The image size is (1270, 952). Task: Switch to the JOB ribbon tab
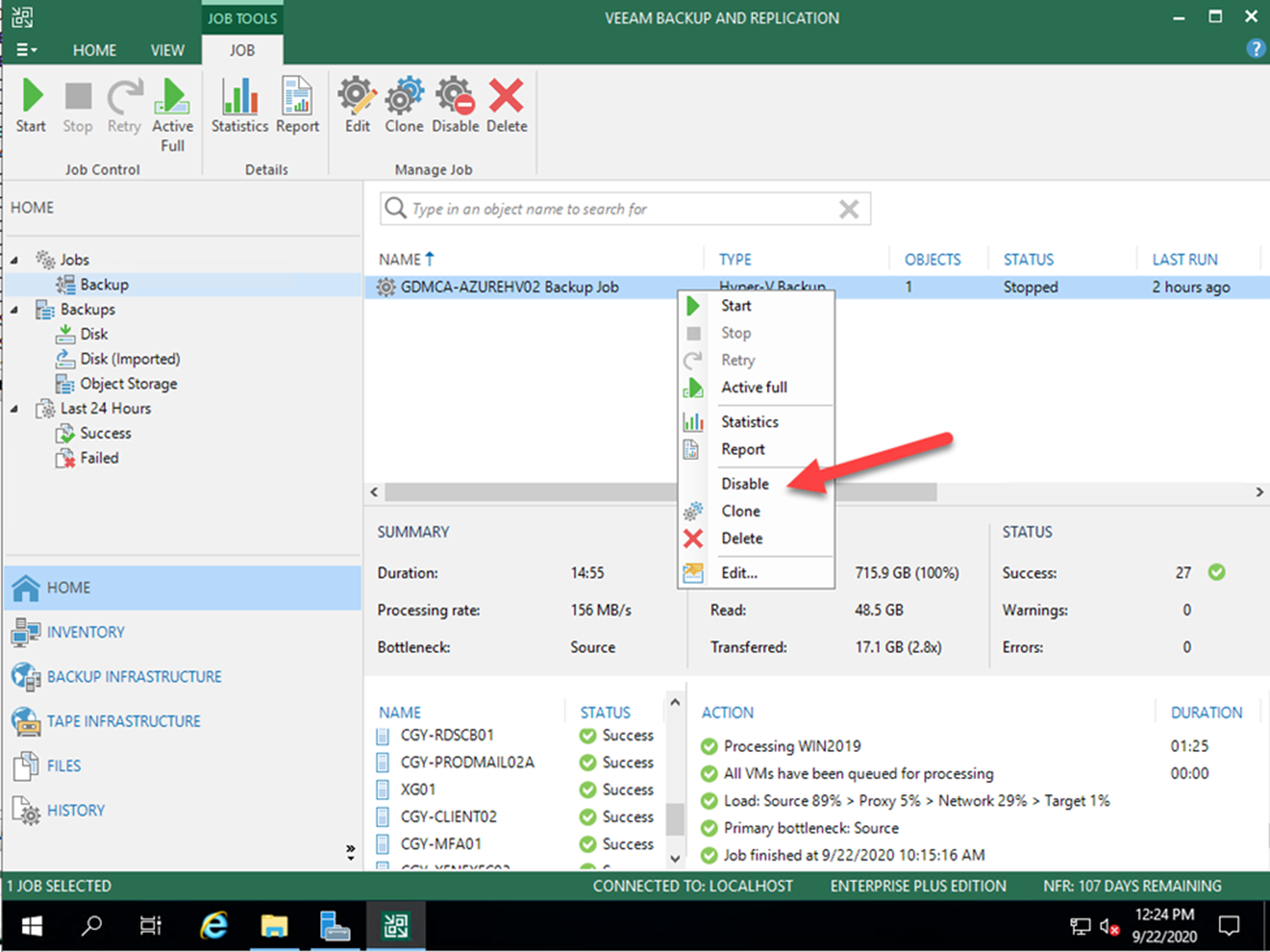pyautogui.click(x=242, y=50)
